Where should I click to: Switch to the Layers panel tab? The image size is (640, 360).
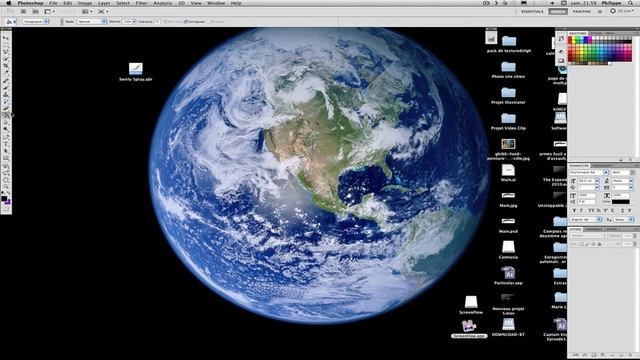point(576,229)
